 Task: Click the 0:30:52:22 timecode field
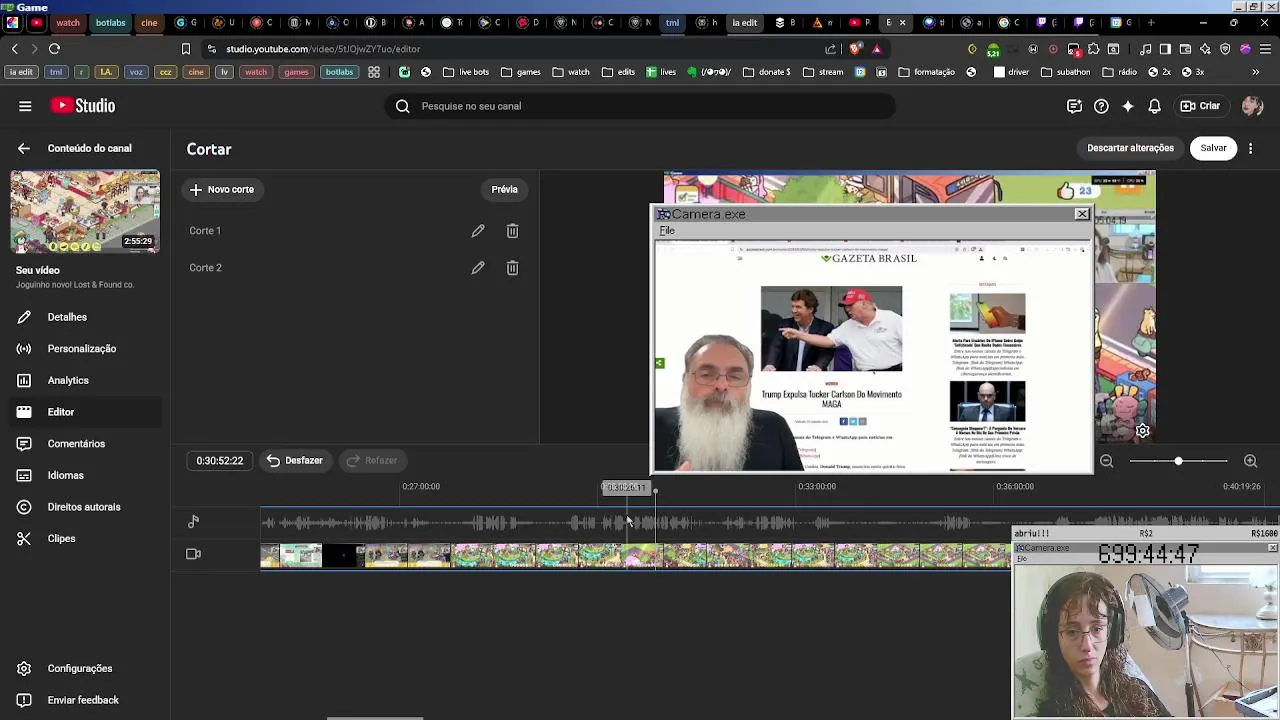tap(219, 461)
